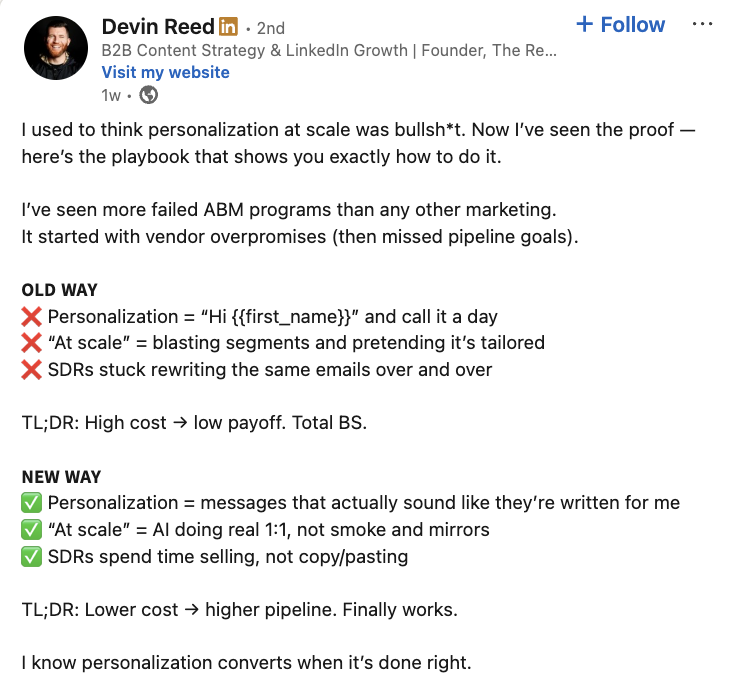The image size is (734, 698).
Task: Click the globe post visibility icon
Action: pos(149,95)
